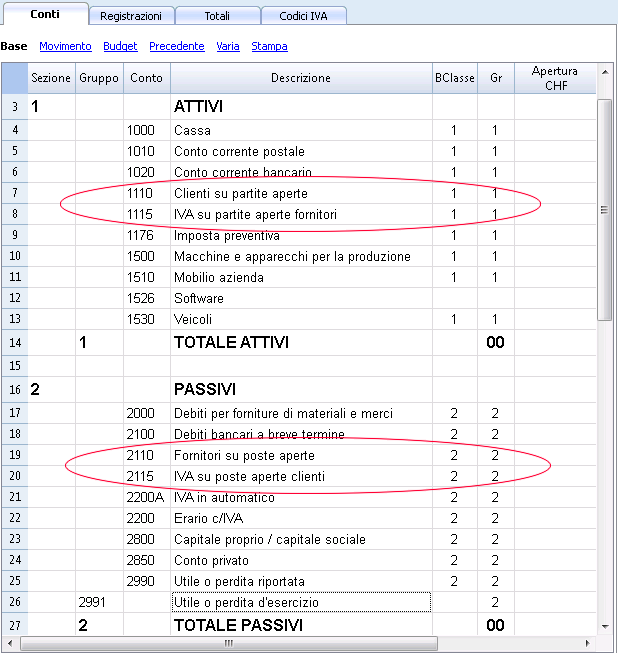Switch to the Registrazioni tab

[131, 16]
